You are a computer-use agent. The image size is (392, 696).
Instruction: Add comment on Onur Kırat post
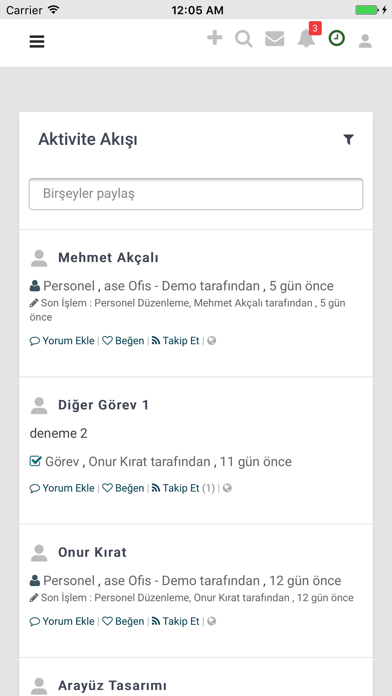(62, 621)
